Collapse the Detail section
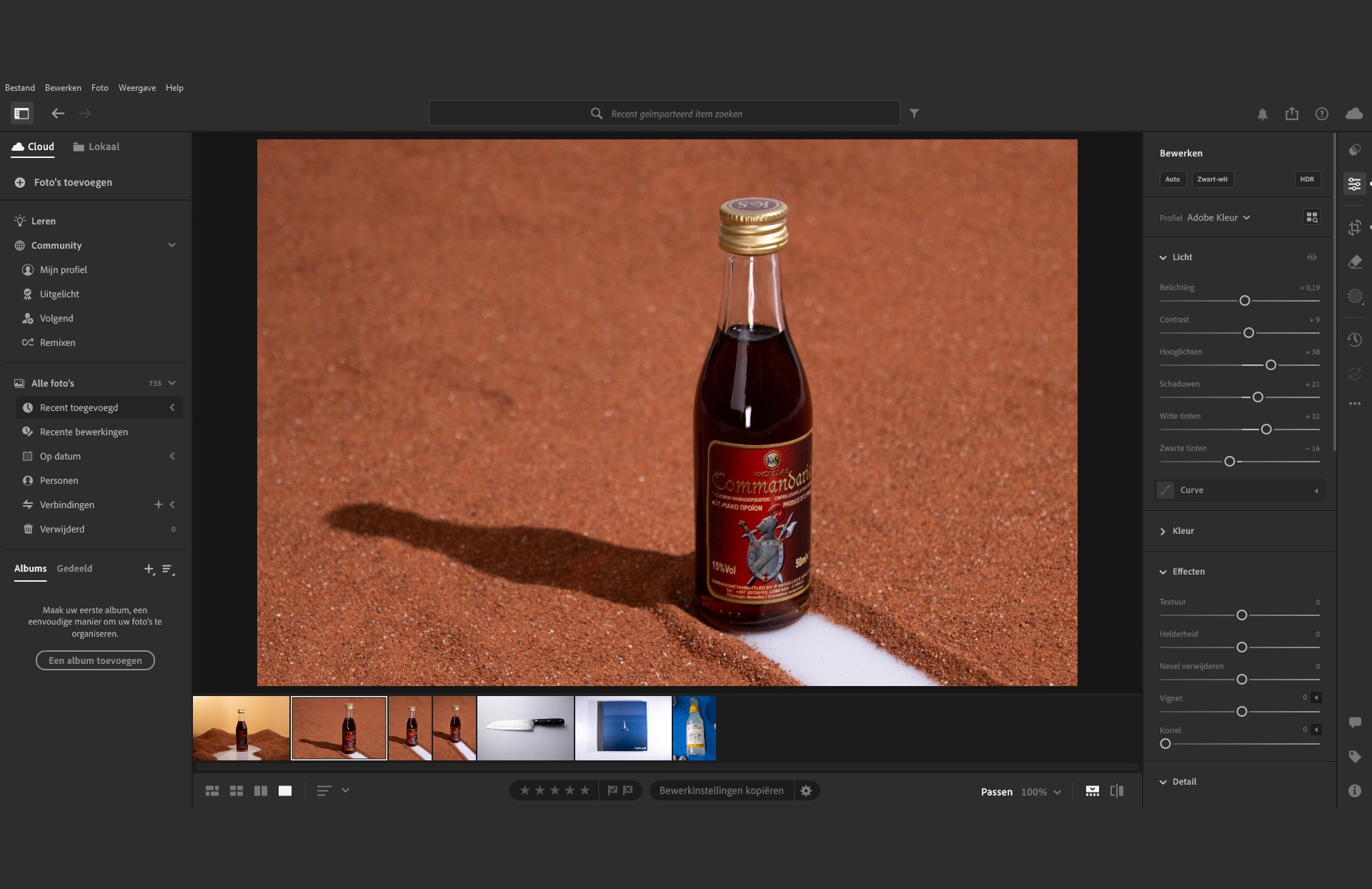This screenshot has width=1372, height=889. [1163, 782]
